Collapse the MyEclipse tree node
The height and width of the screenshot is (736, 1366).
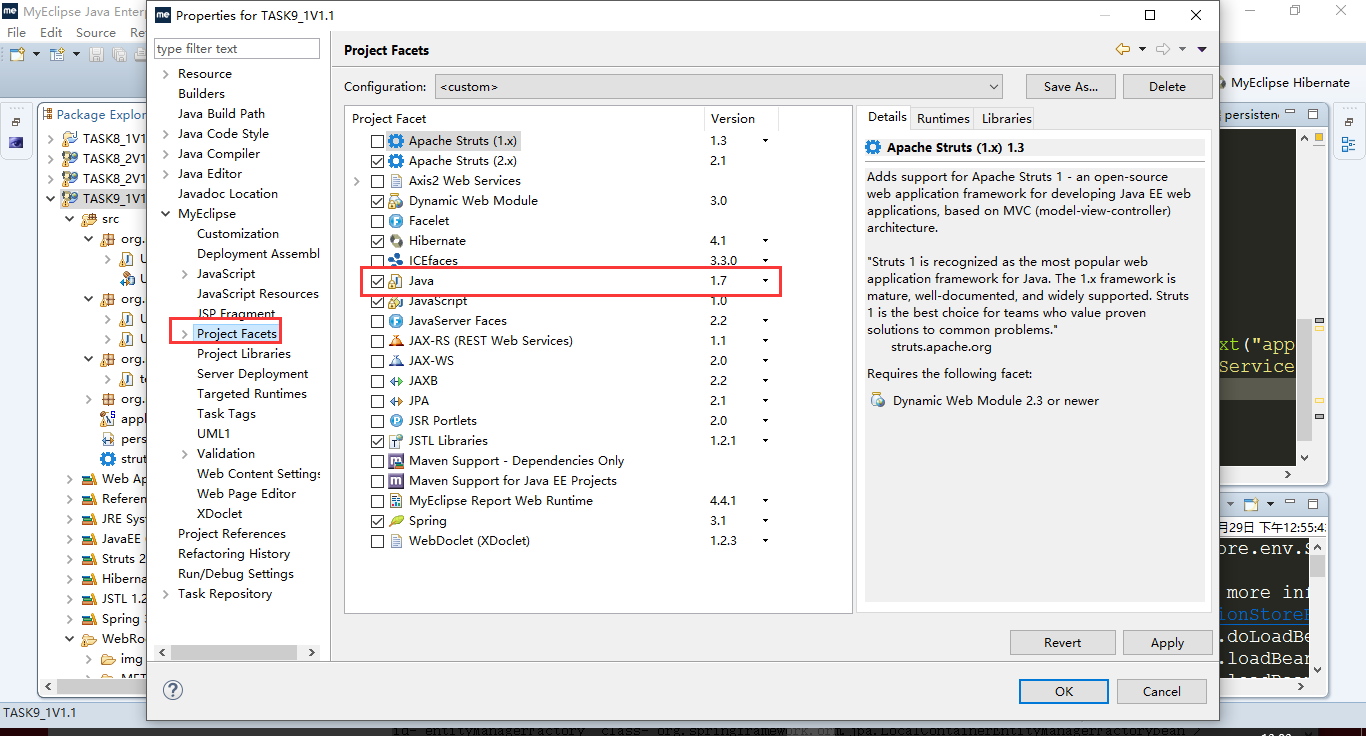pyautogui.click(x=165, y=214)
